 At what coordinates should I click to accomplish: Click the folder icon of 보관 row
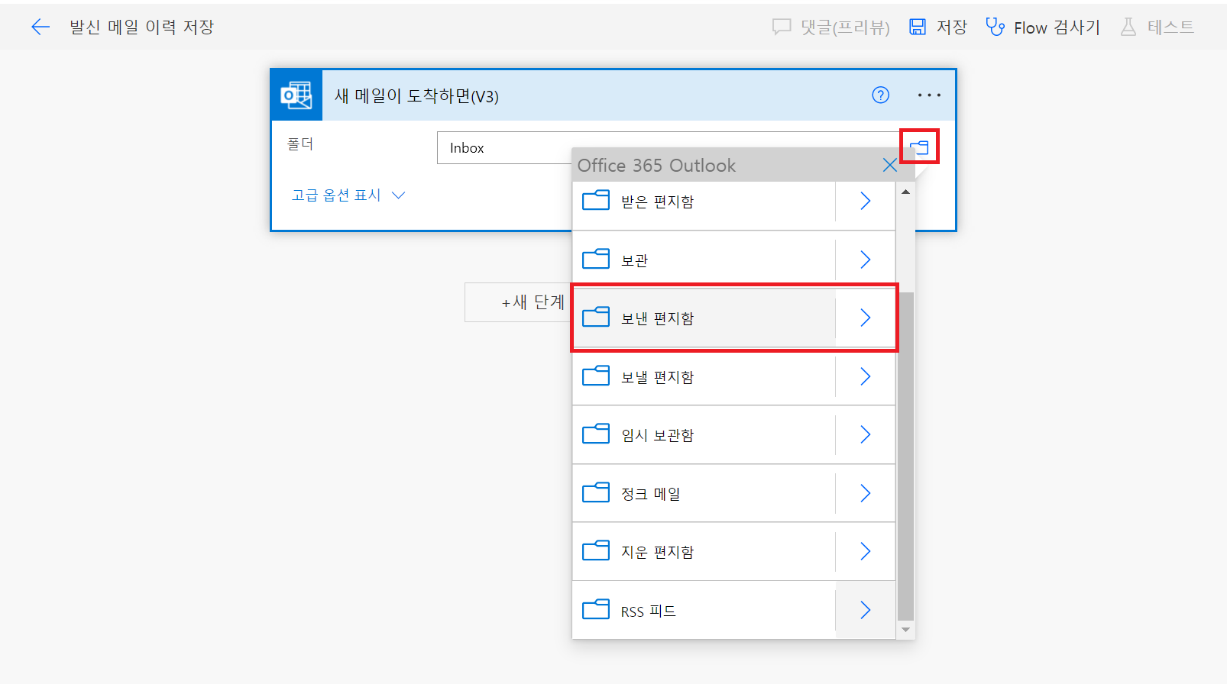coord(596,260)
